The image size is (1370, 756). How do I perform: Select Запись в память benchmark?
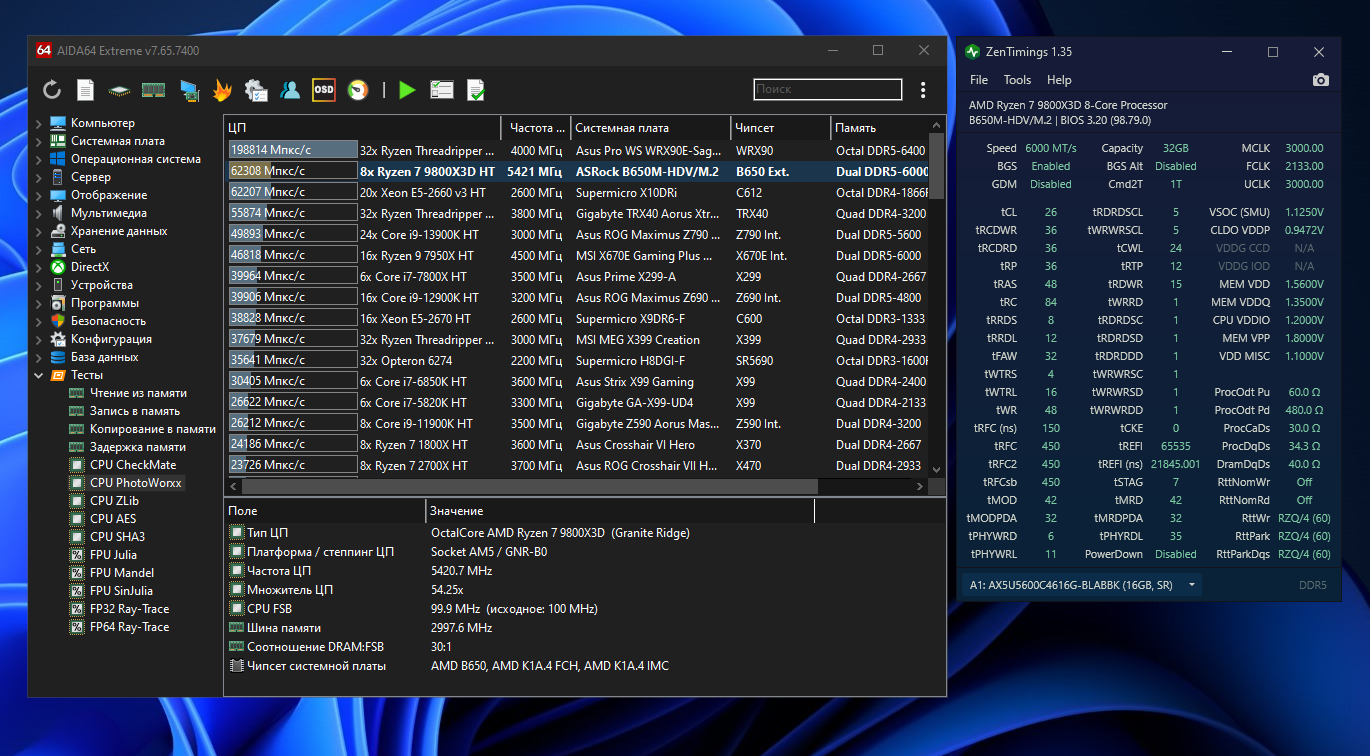coord(135,411)
